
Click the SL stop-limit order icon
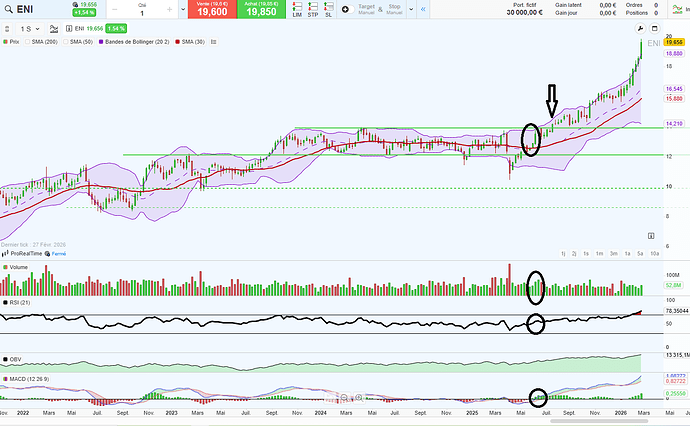click(x=328, y=11)
